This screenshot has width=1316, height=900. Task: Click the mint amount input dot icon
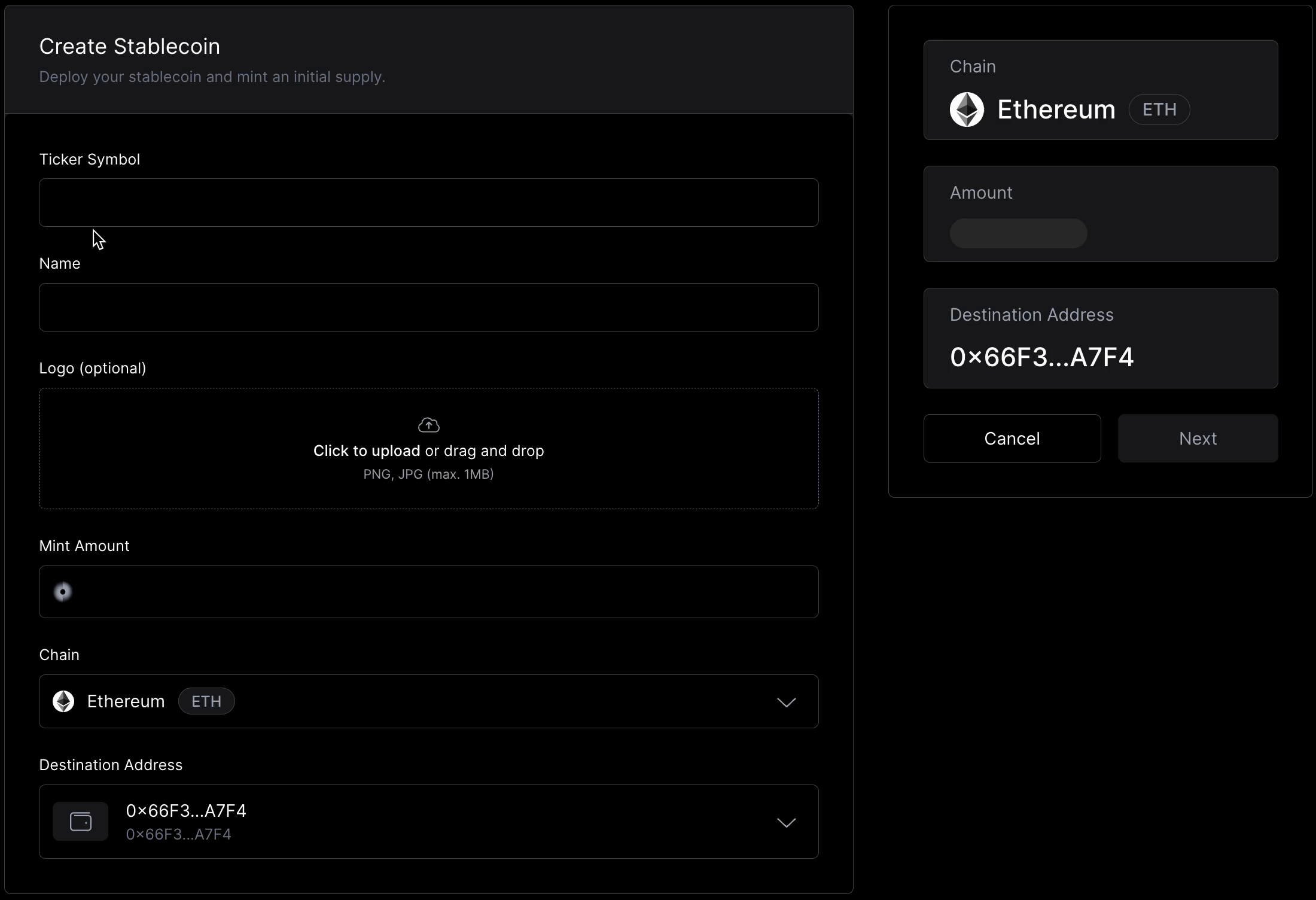tap(63, 591)
